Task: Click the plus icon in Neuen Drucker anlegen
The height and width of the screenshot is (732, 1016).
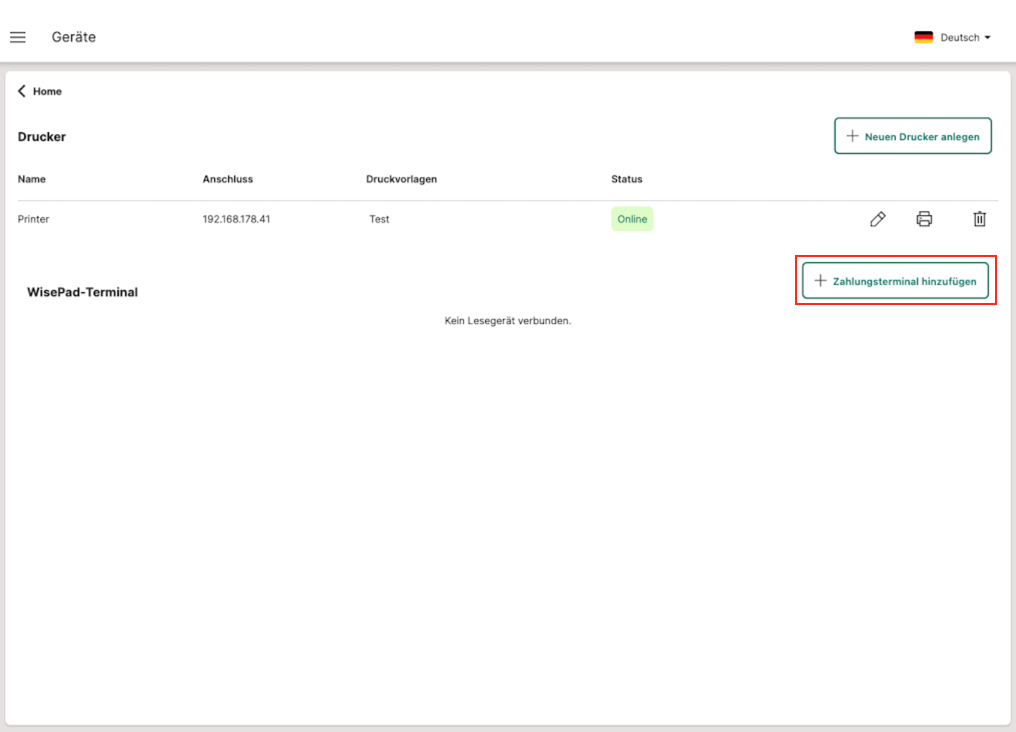Action: tap(853, 136)
